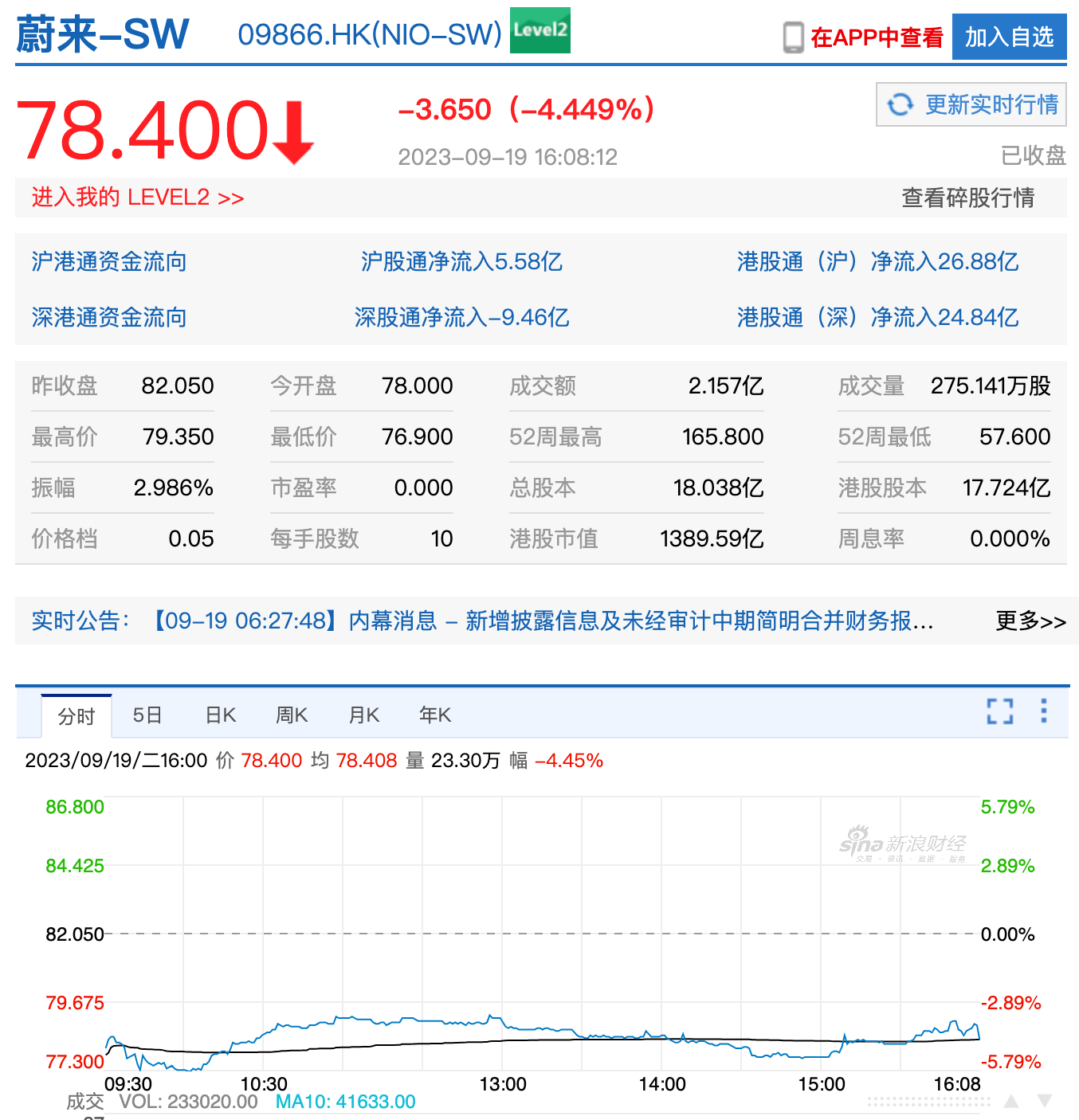Expand 进入我的 LEVEL2 section
The width and height of the screenshot is (1079, 1120).
click(x=136, y=197)
